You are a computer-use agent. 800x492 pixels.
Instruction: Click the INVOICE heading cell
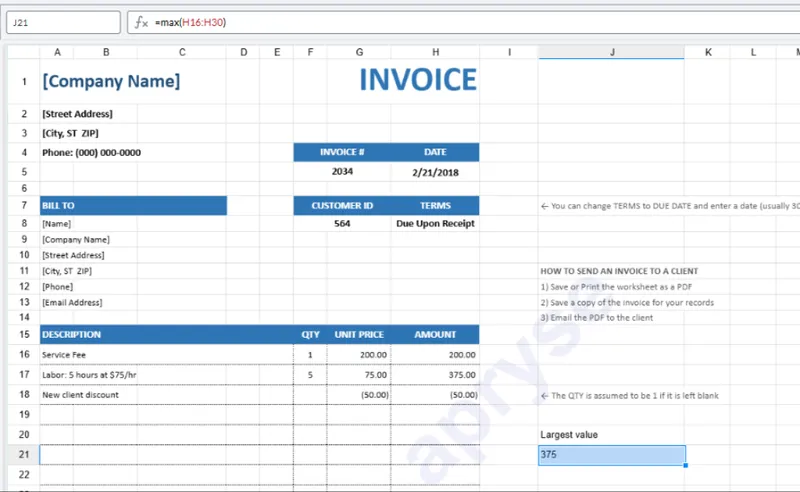418,80
